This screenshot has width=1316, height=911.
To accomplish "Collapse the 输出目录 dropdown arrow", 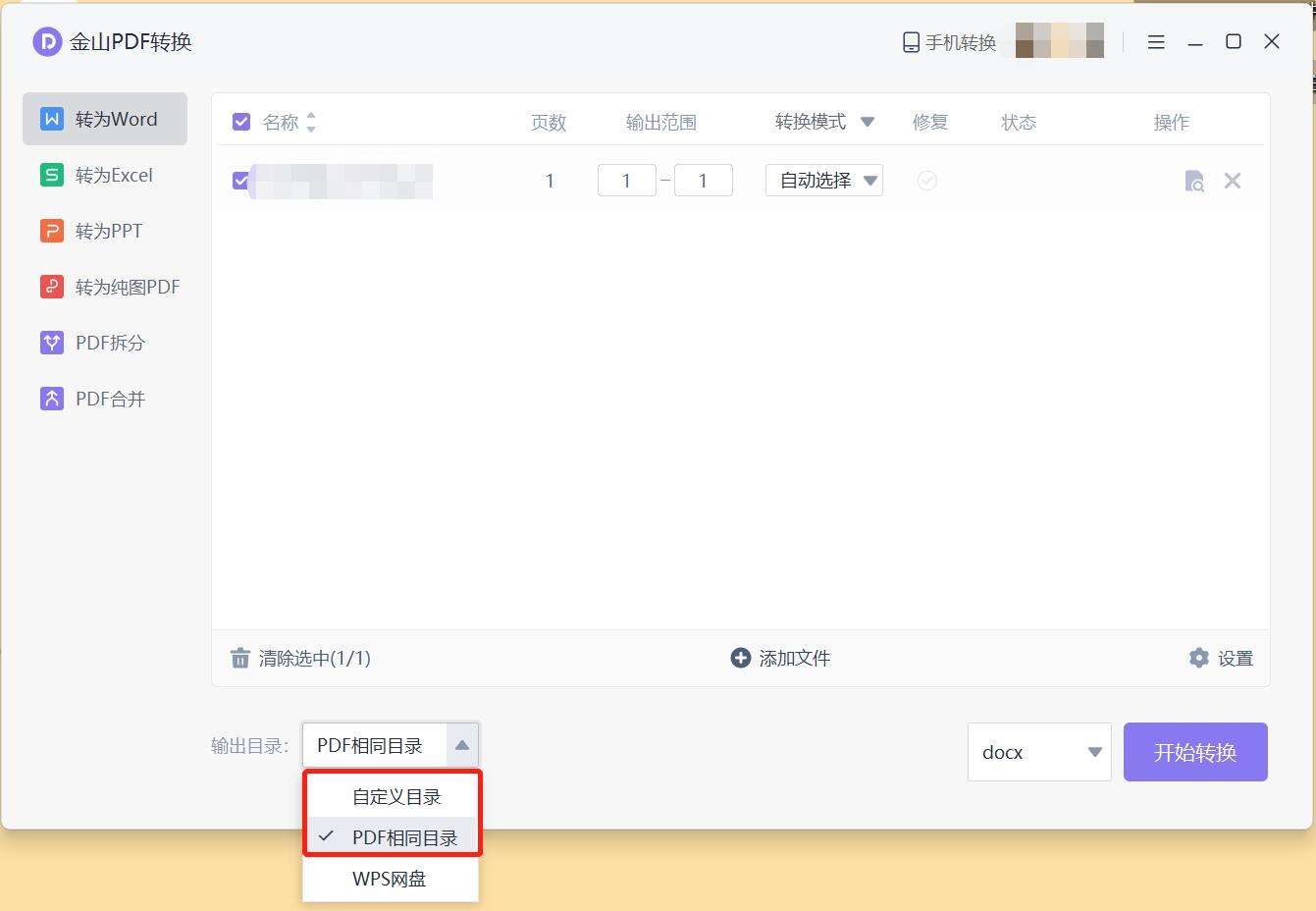I will [x=462, y=745].
